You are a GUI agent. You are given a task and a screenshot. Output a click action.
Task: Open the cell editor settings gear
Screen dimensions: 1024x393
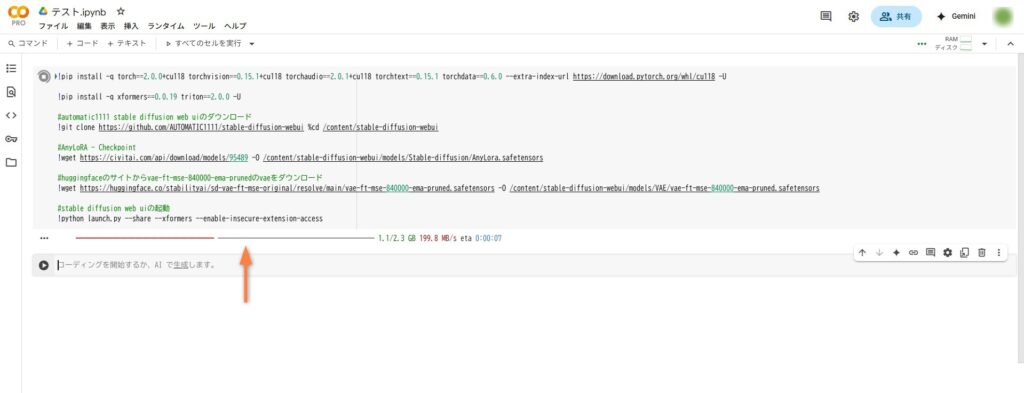[x=948, y=253]
